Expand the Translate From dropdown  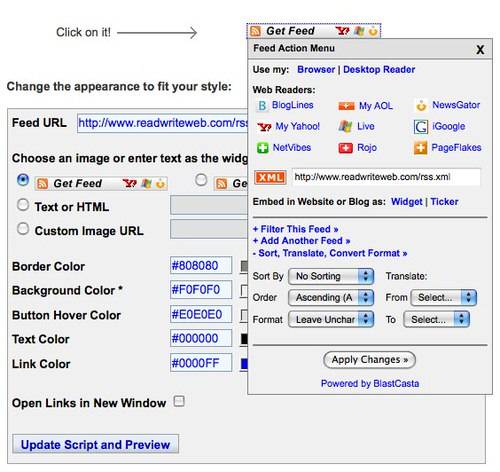tap(444, 298)
